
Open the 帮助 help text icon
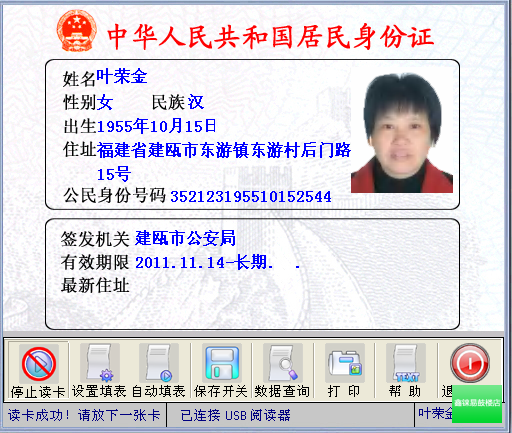pos(406,364)
